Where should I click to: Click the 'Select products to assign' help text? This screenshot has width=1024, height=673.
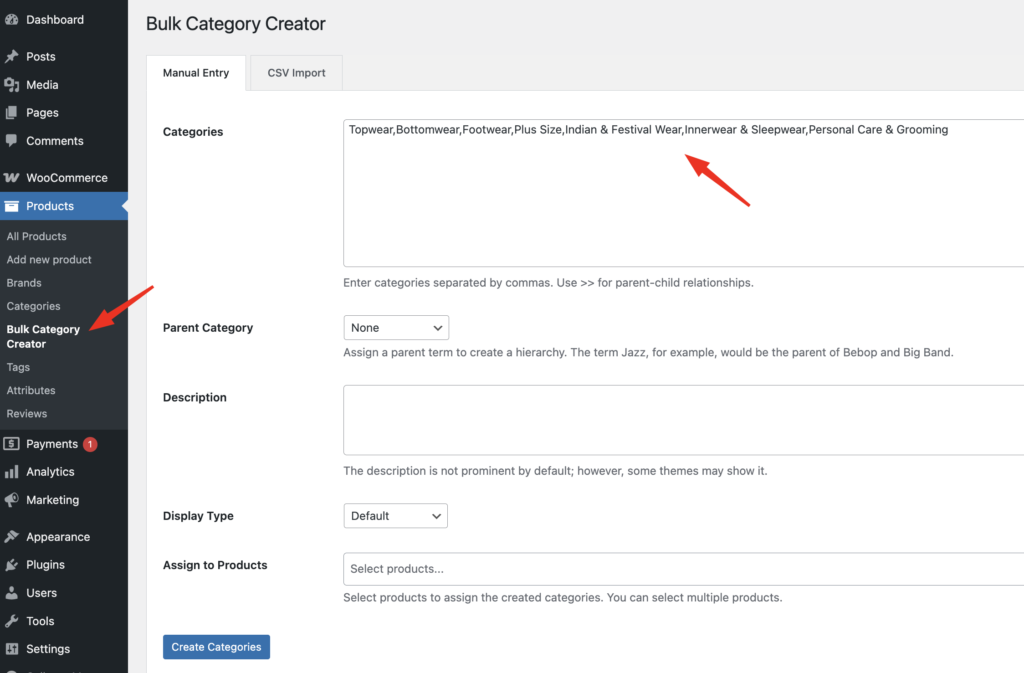click(x=563, y=597)
